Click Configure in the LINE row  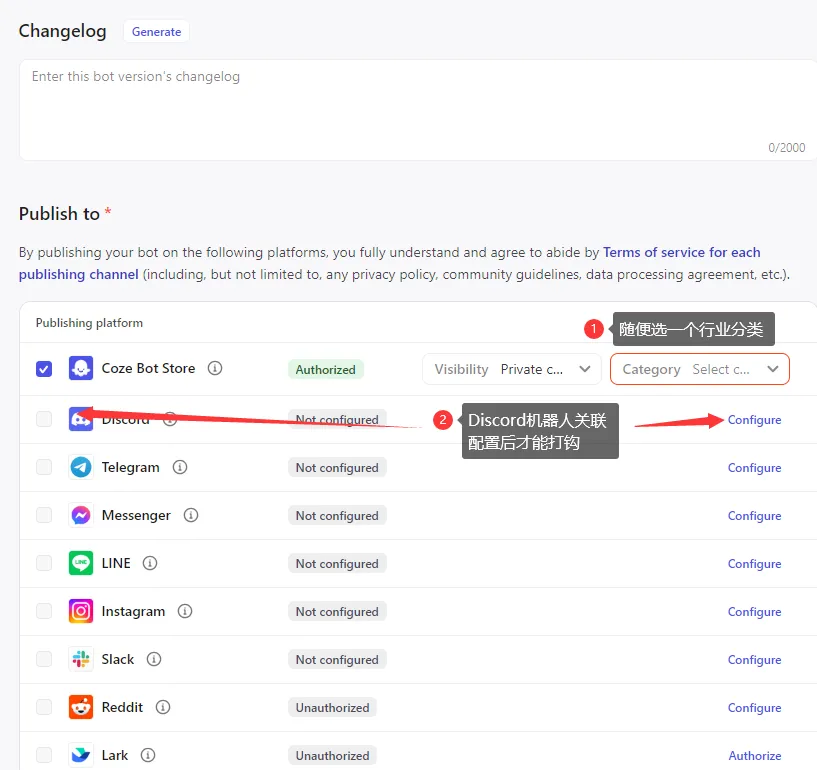[x=754, y=564]
